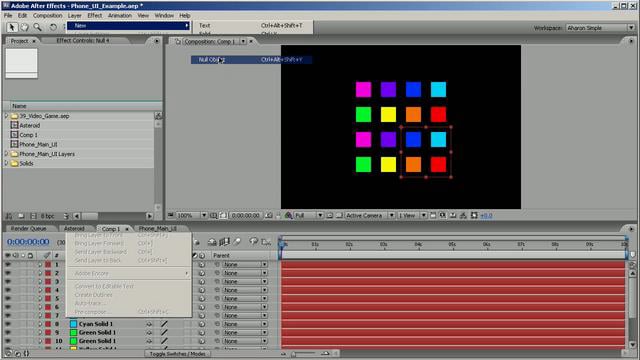This screenshot has width=640, height=360.
Task: Click the viewer current time 0:00:00:00 field
Action: (x=245, y=215)
